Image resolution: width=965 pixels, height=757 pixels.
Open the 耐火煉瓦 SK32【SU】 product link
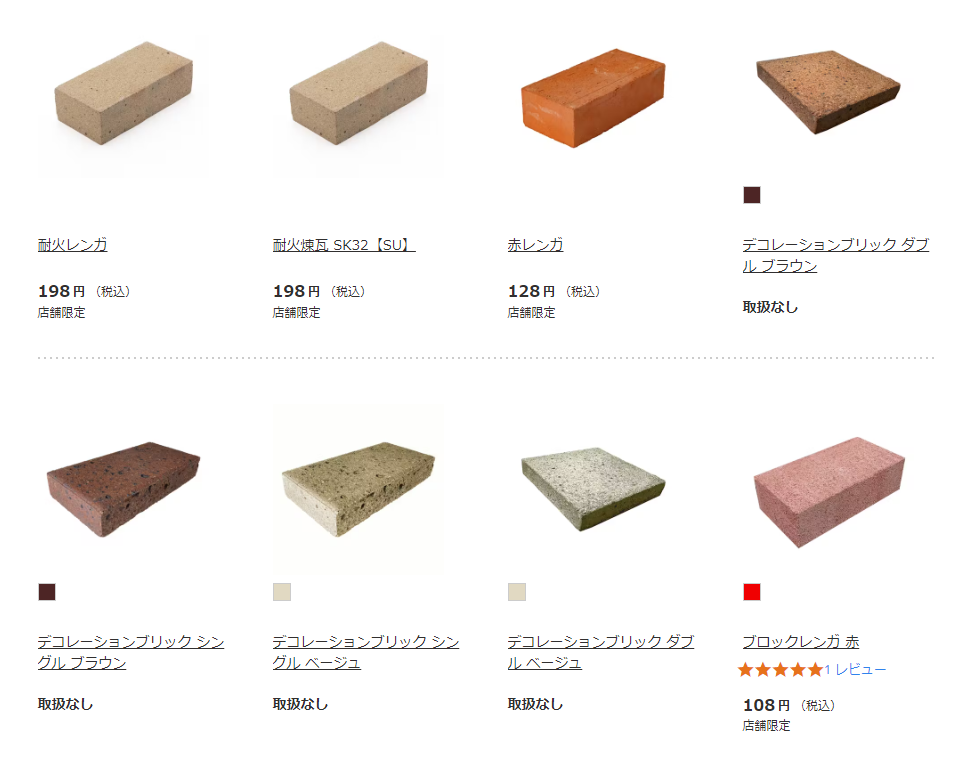[344, 245]
